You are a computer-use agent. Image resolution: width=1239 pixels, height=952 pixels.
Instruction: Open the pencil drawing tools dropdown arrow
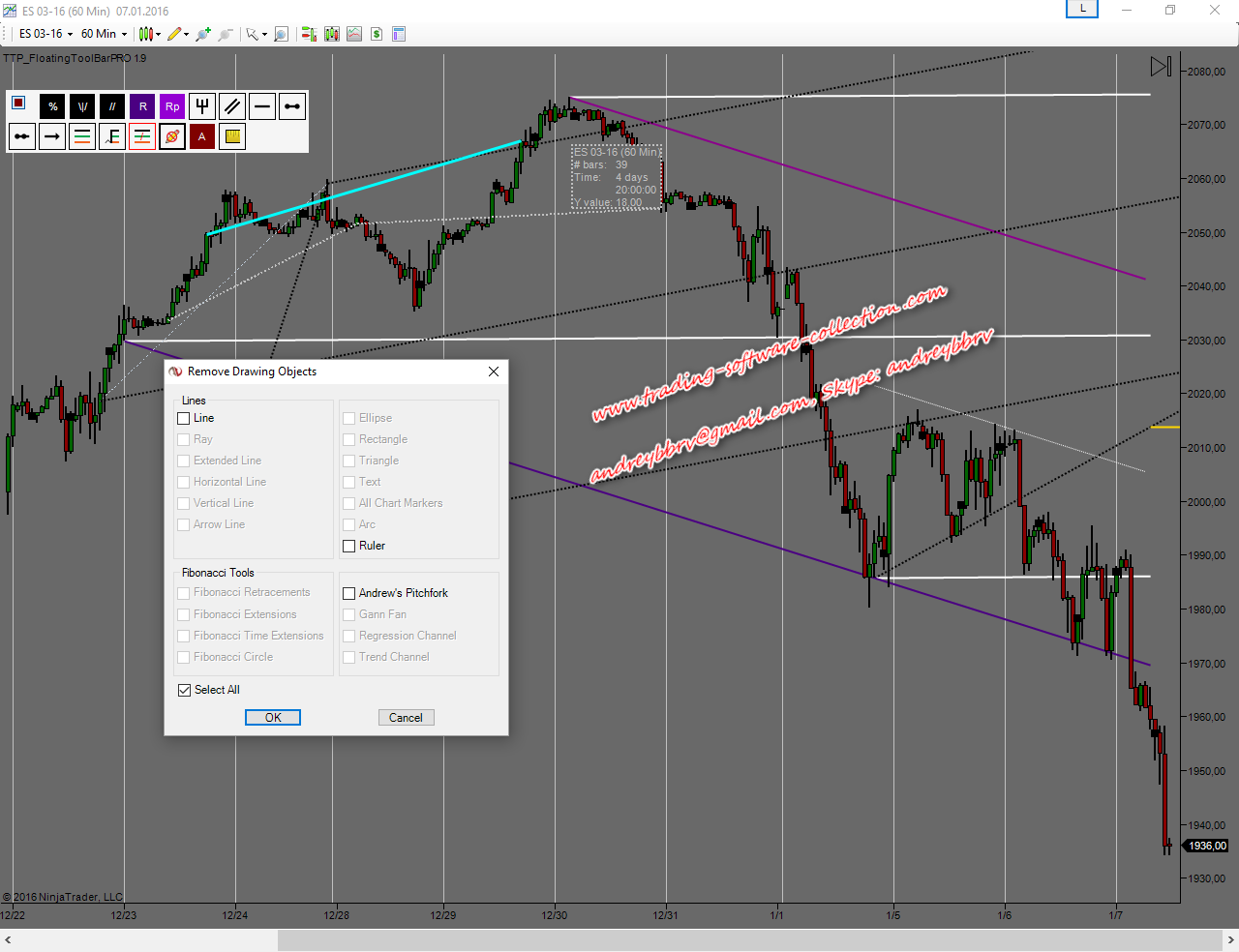click(186, 34)
